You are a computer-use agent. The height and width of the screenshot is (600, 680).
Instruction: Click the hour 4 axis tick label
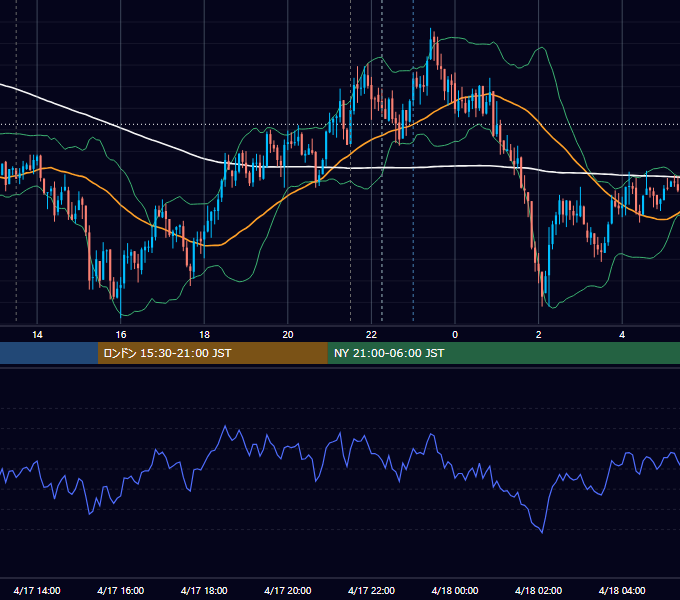(622, 335)
